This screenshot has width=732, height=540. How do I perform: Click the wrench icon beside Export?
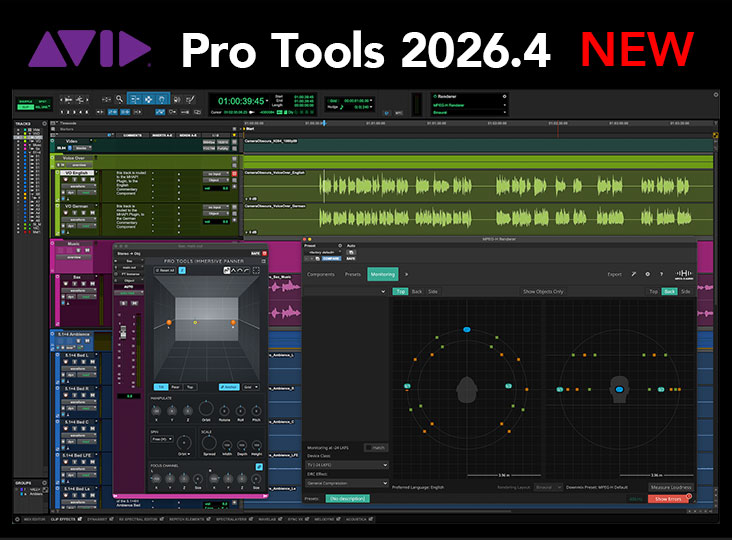pyautogui.click(x=632, y=274)
